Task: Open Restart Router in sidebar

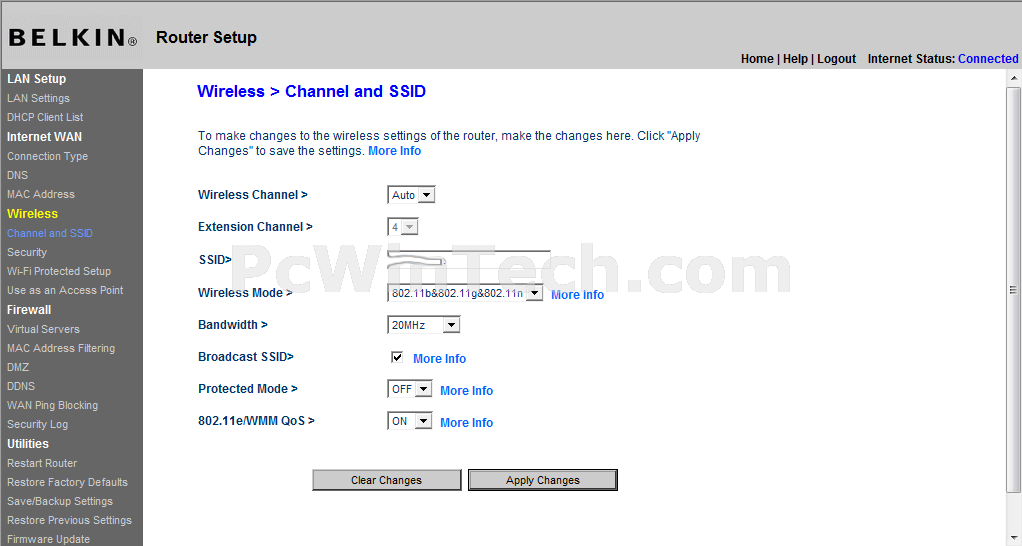Action: click(x=42, y=463)
